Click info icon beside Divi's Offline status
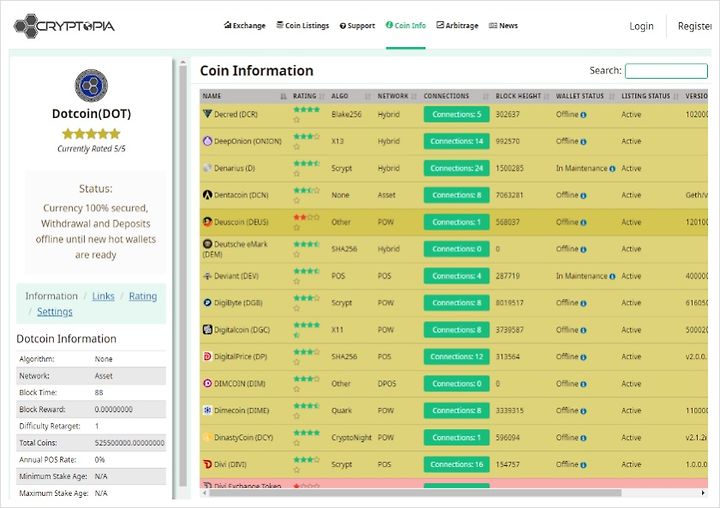Screen dimensions: 720x508 (x=583, y=465)
